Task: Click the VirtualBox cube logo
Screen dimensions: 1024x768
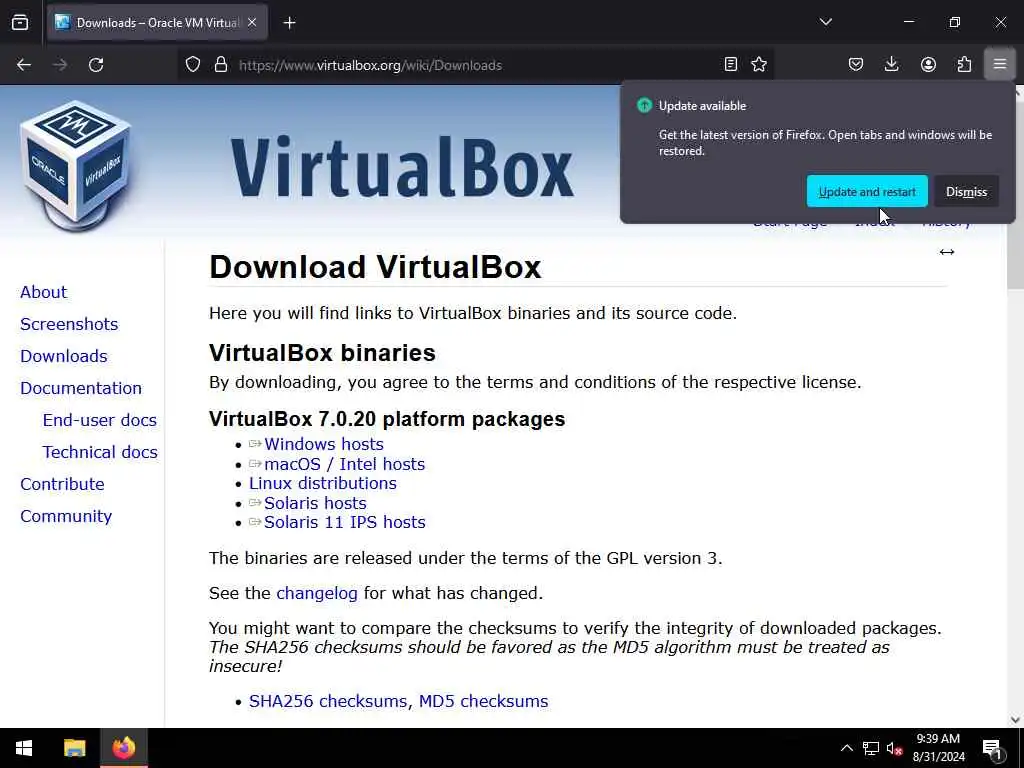Action: tap(76, 166)
